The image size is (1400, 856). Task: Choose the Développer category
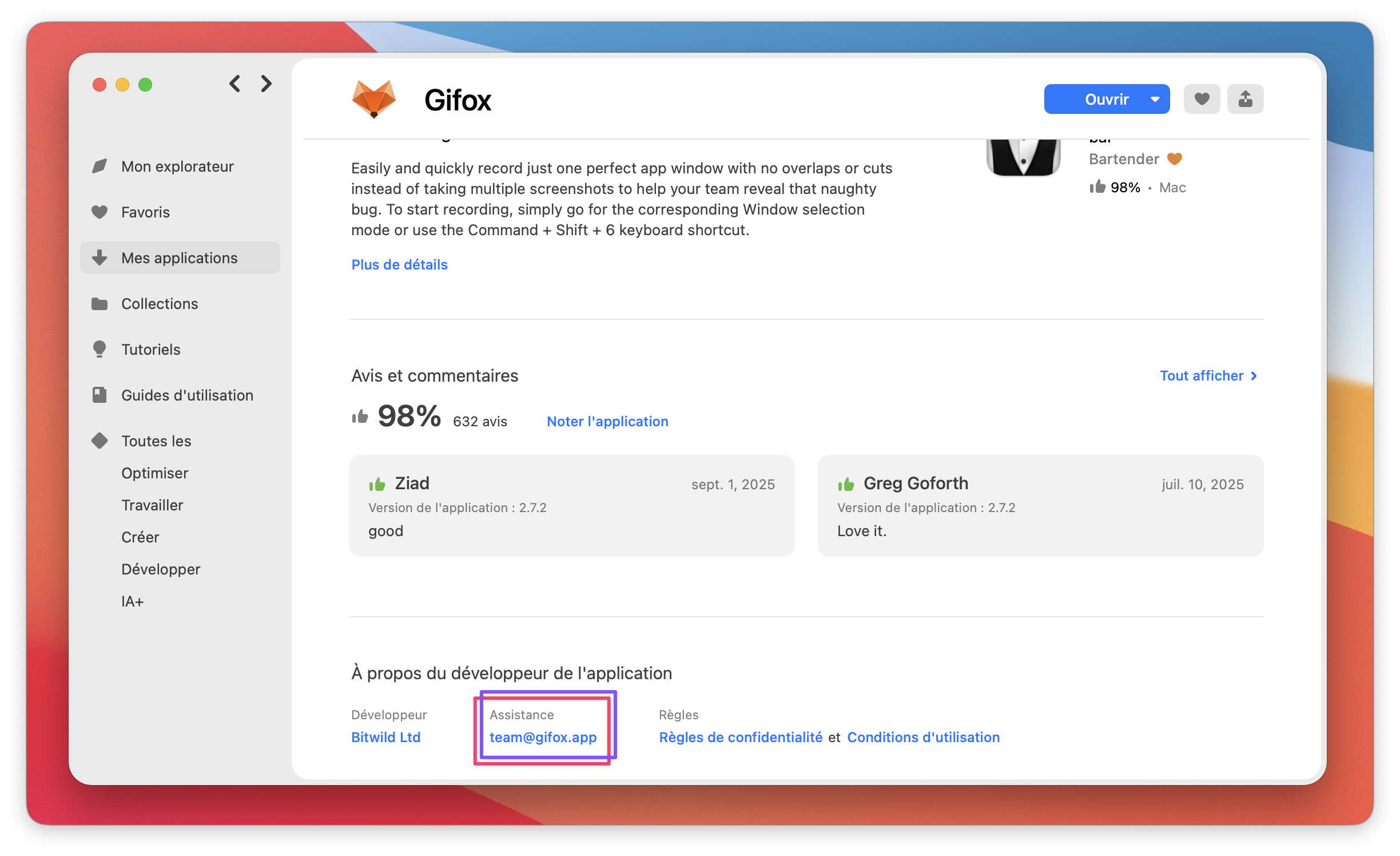click(161, 569)
